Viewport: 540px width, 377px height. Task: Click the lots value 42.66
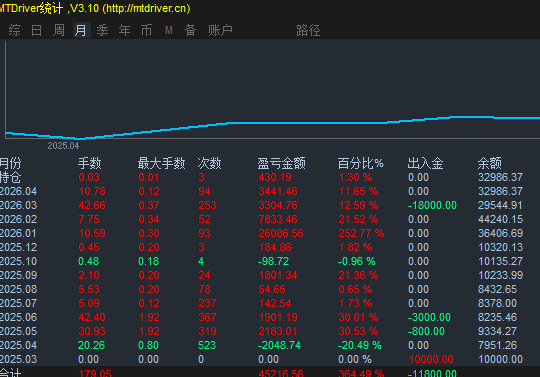tap(92, 206)
